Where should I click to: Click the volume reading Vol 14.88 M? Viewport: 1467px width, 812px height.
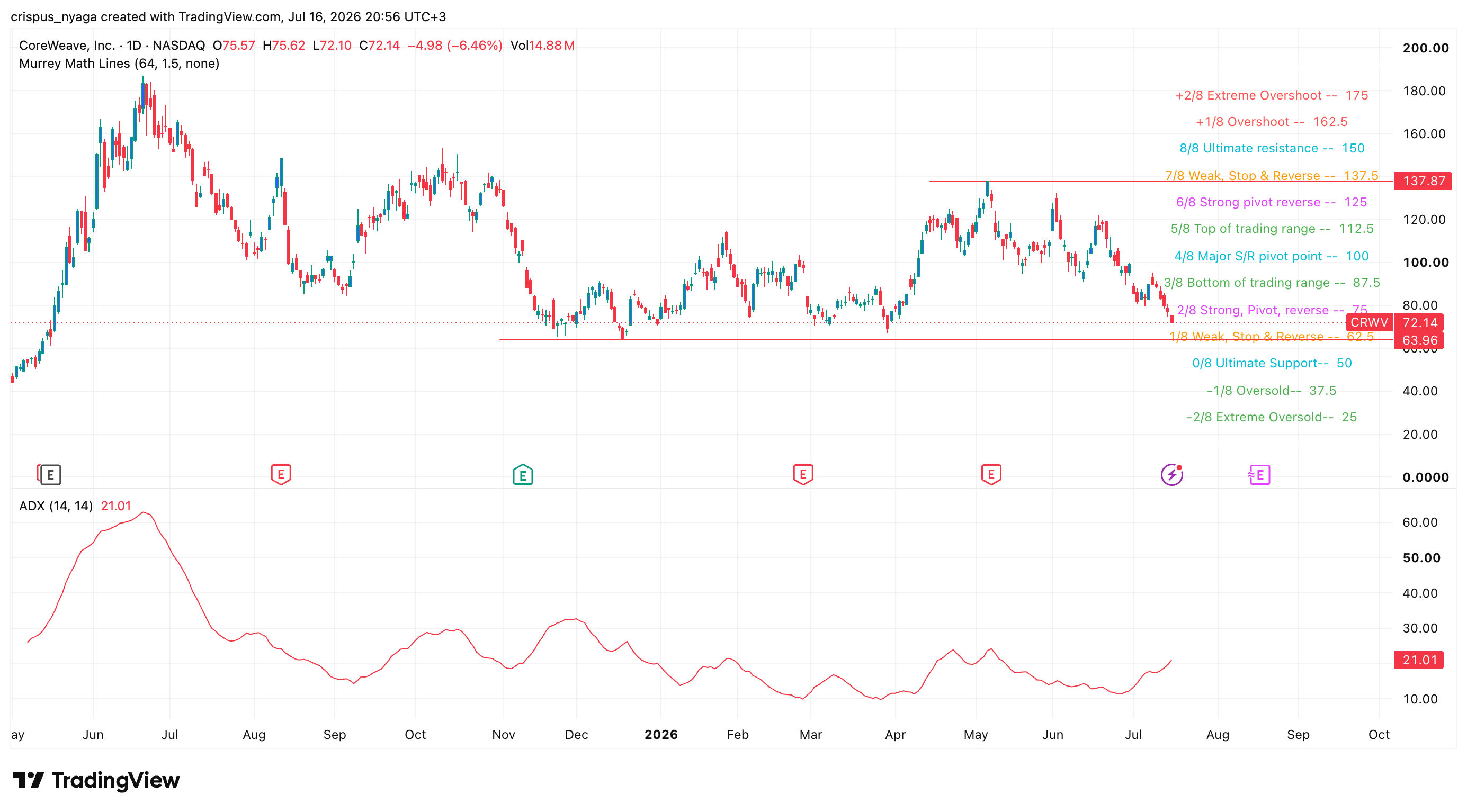[x=542, y=46]
